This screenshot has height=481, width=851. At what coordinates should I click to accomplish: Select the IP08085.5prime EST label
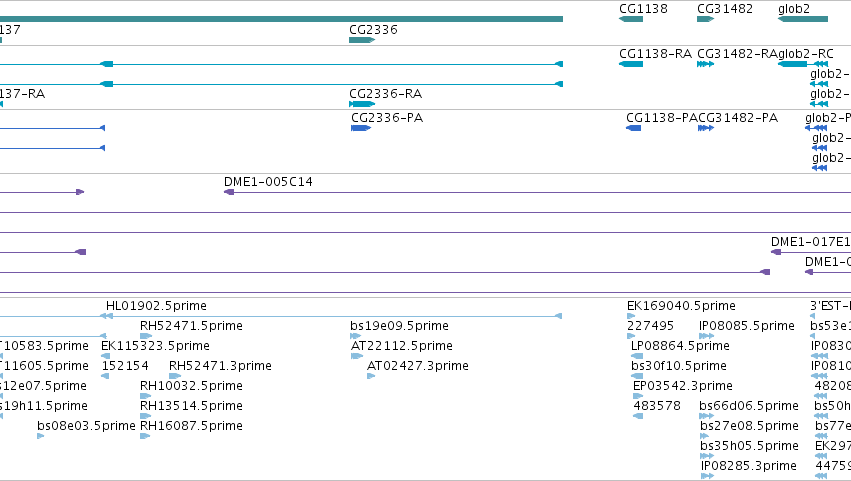(747, 326)
